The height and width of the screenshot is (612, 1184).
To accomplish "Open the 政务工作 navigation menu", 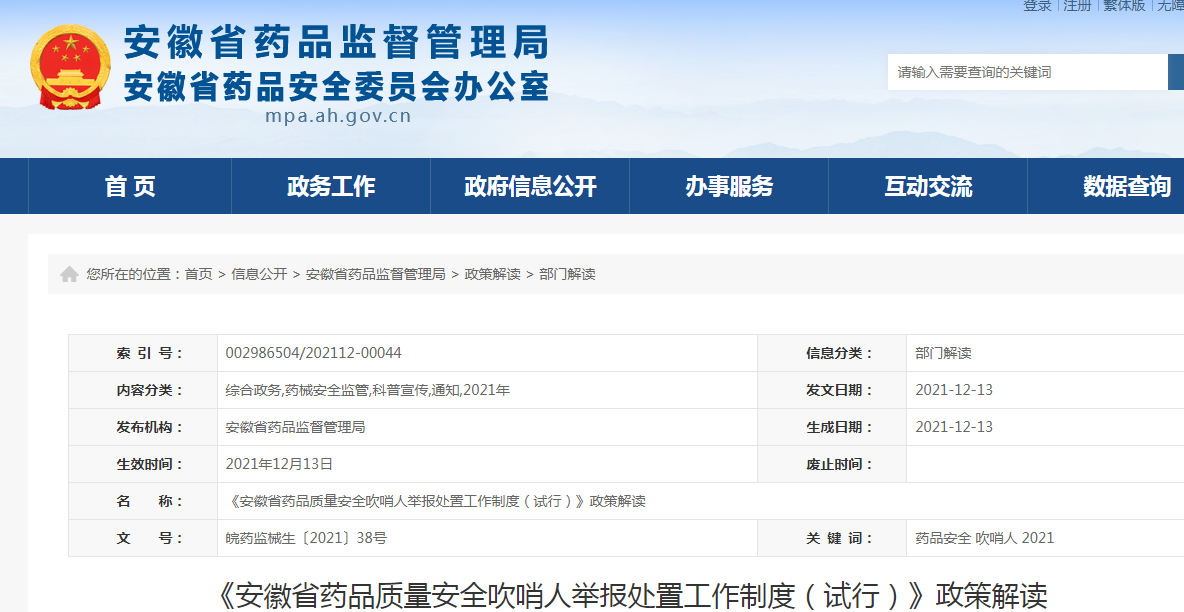I will [x=330, y=186].
